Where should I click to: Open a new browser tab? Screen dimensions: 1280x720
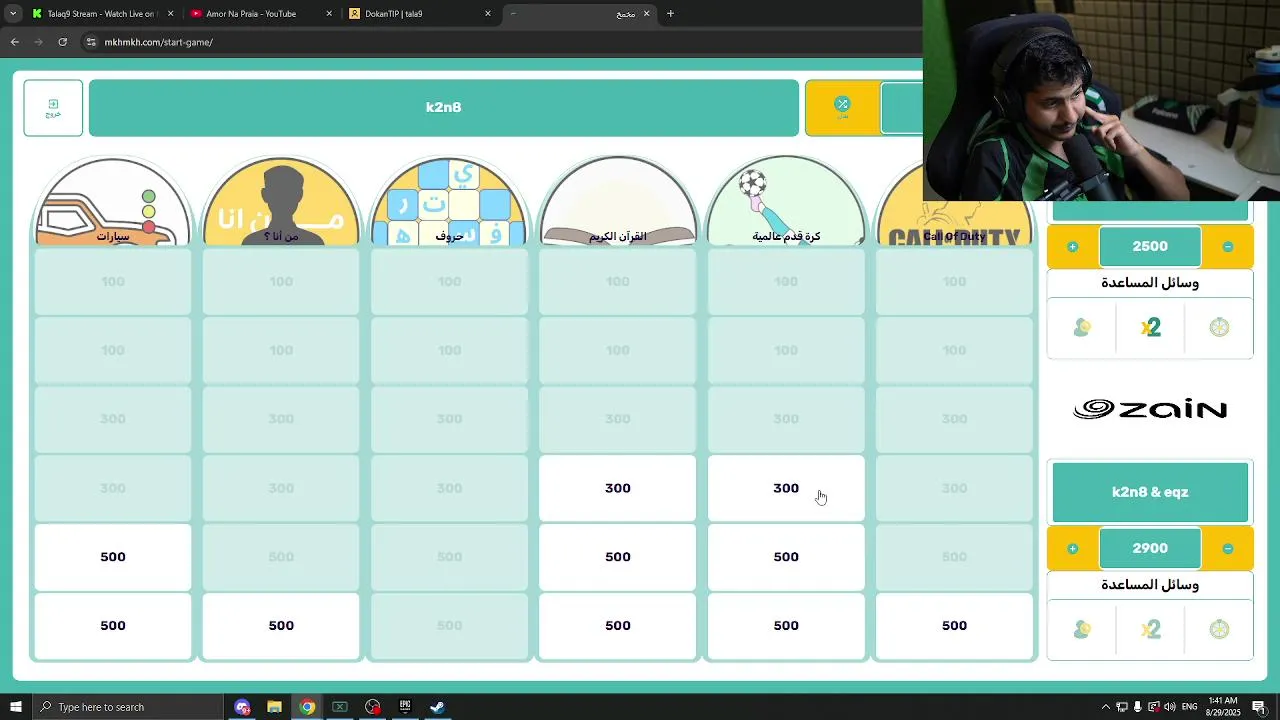(x=670, y=14)
